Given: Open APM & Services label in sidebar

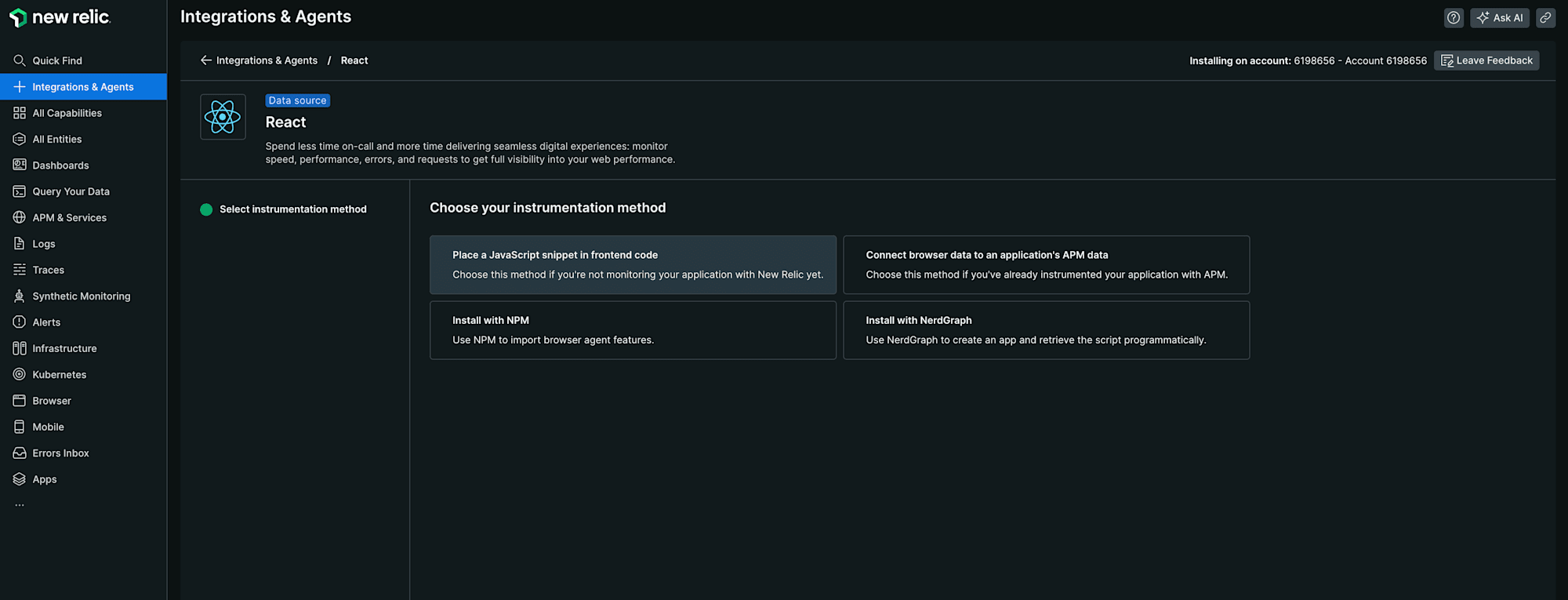Looking at the screenshot, I should point(70,217).
